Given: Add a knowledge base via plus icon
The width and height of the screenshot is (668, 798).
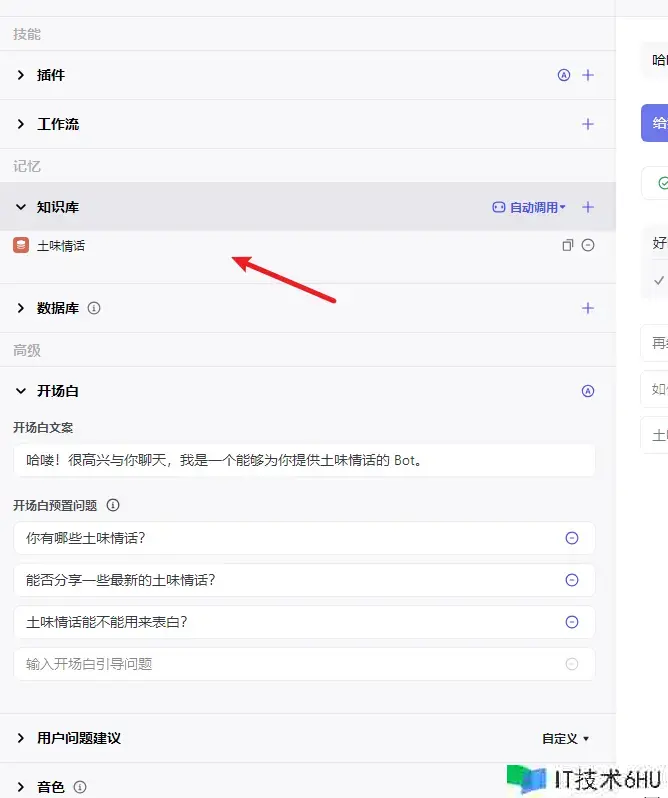Looking at the screenshot, I should 588,207.
